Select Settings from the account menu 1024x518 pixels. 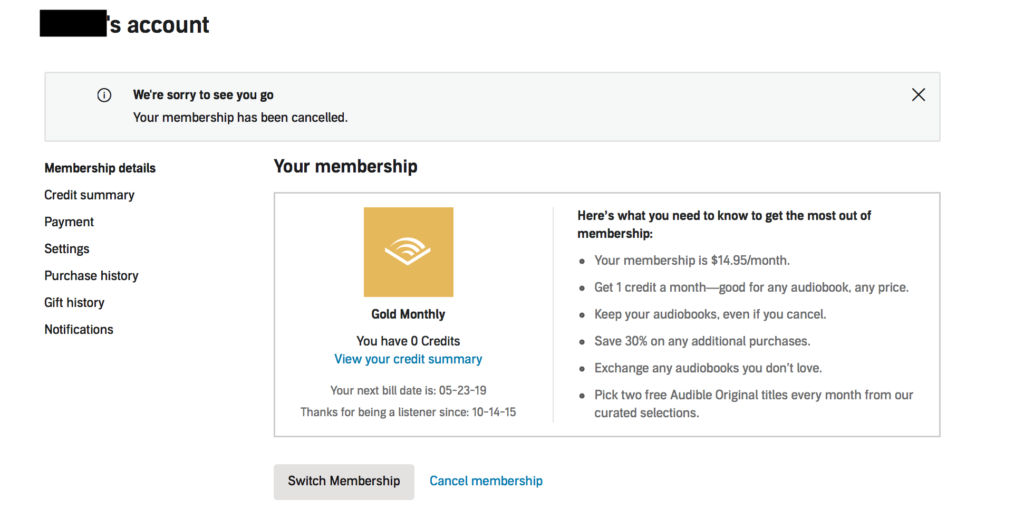point(67,249)
